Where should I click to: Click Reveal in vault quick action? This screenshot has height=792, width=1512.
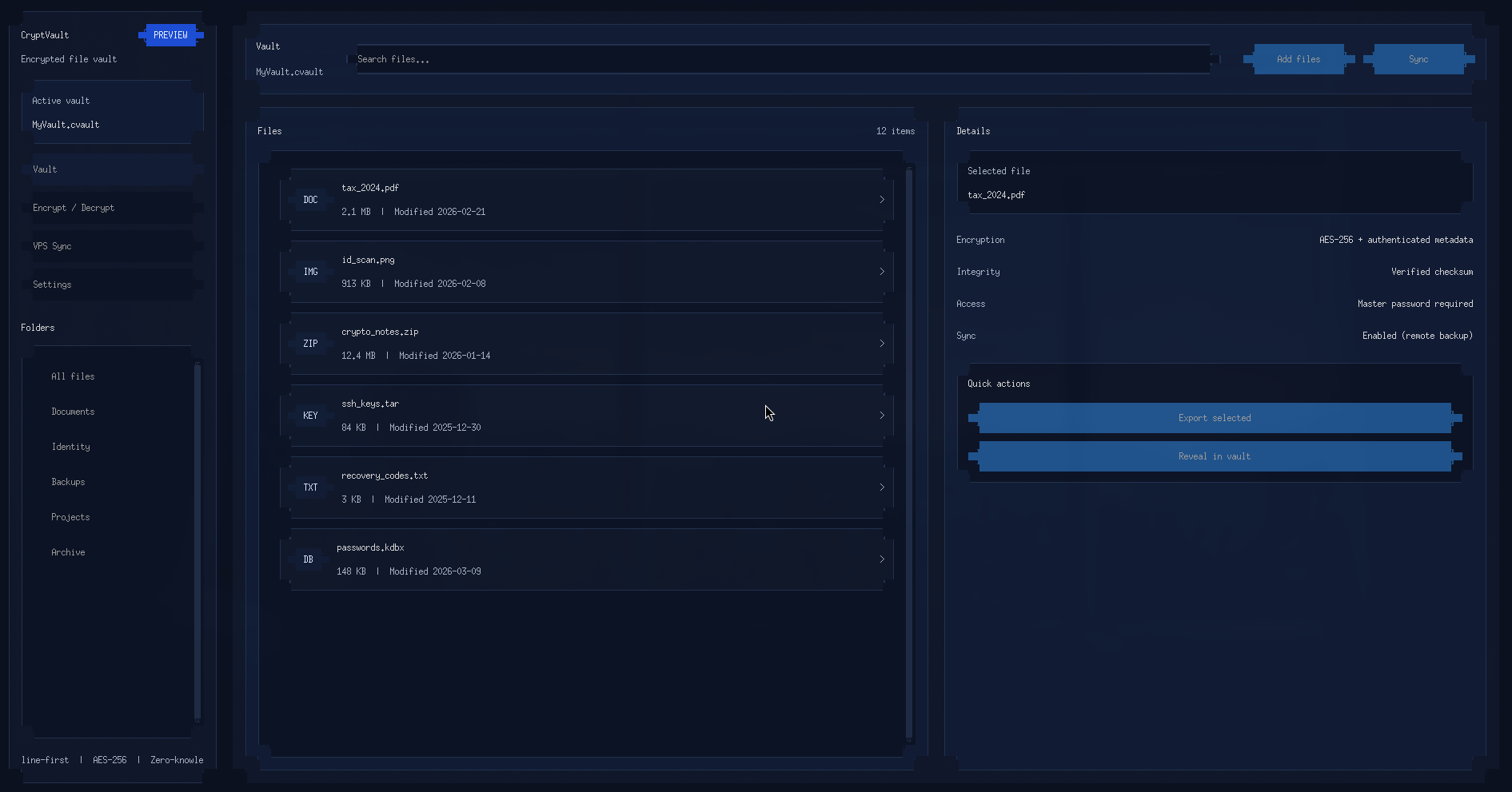point(1214,456)
